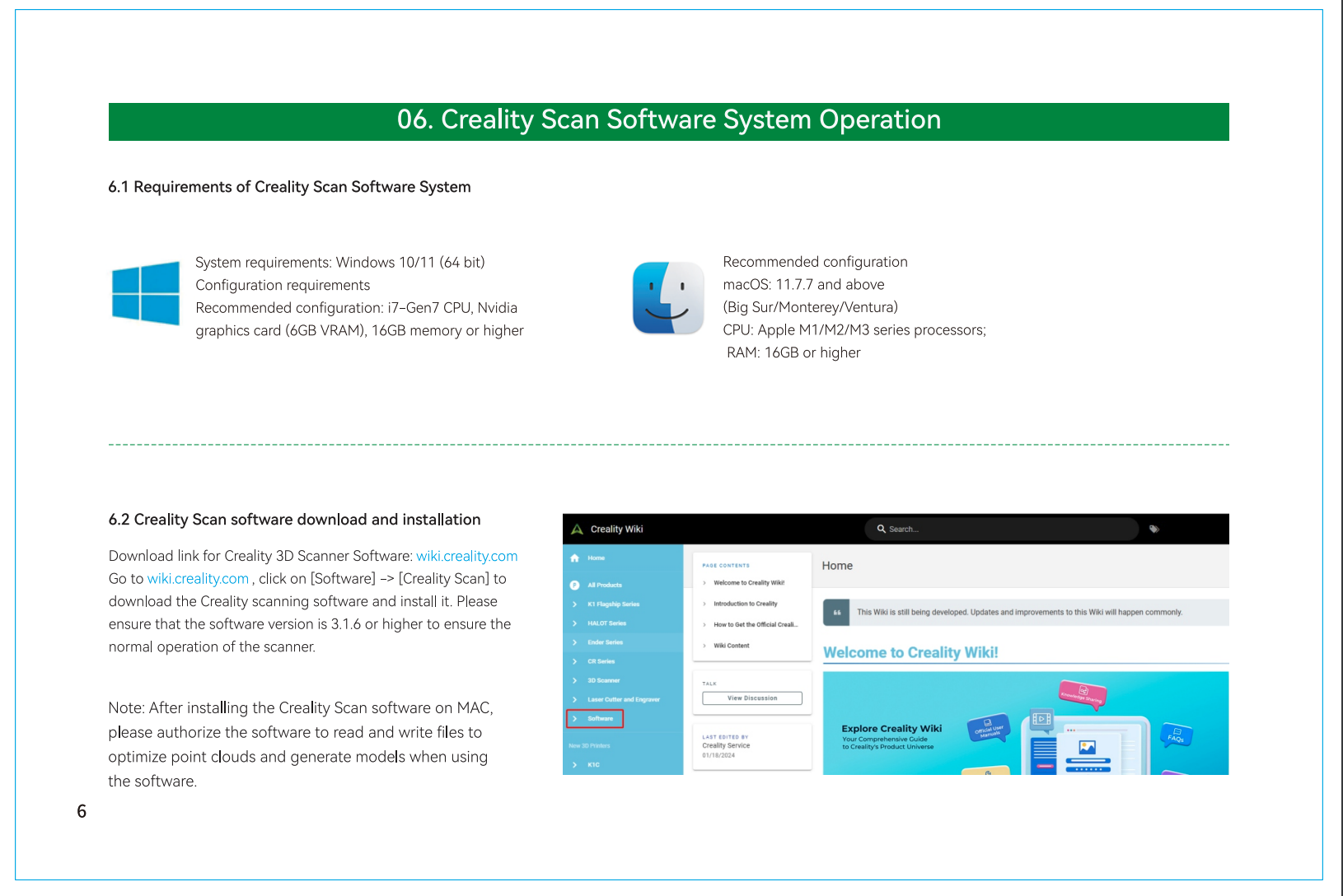Screen dimensions: 1343x896
Task: Click 'System requirements: Windows 10/11 (64 bit)'
Action: [x=340, y=263]
